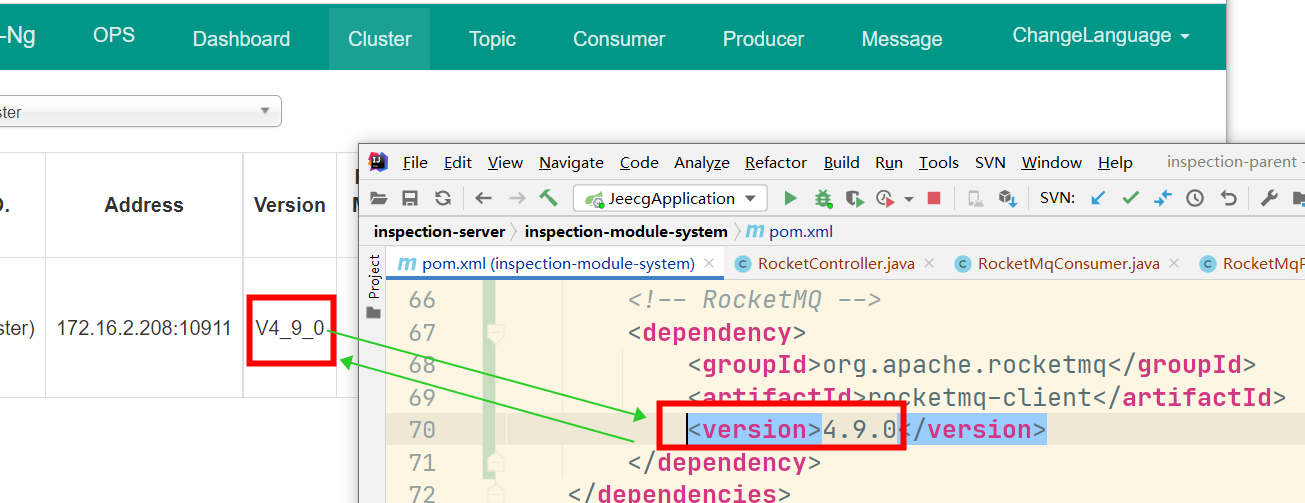Open the vertical Project tool window tab
Screen dimensions: 1305x503
pos(374,276)
